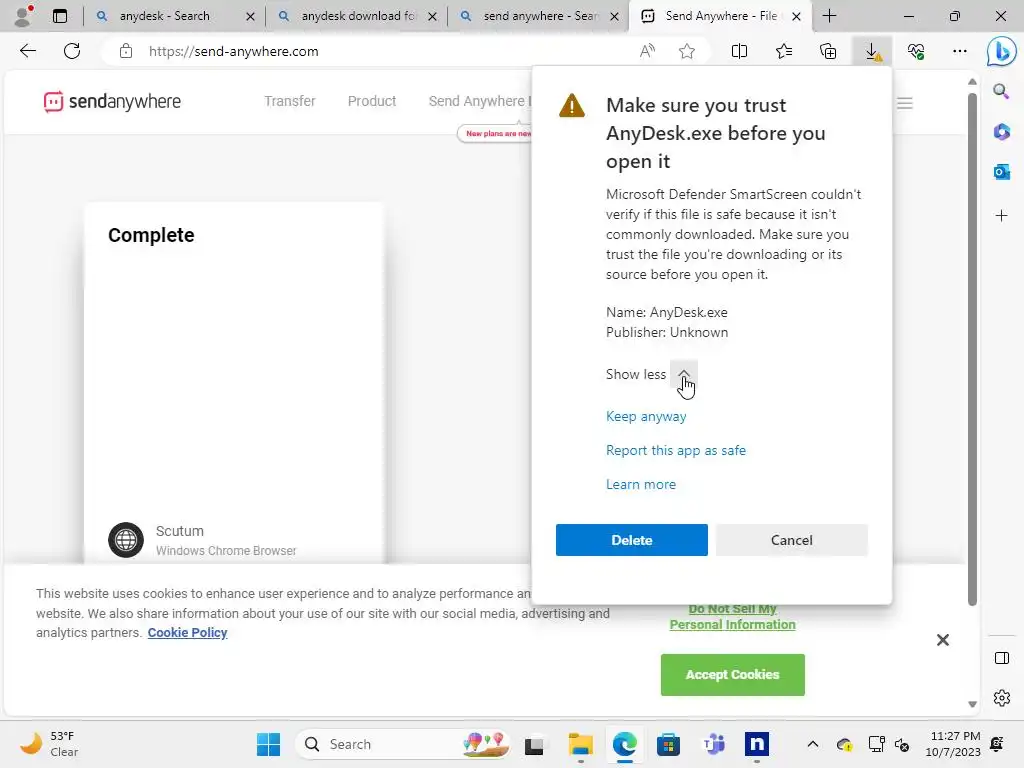Open the Send Anywhere nav item
Screen dimensions: 1024x768
click(480, 101)
